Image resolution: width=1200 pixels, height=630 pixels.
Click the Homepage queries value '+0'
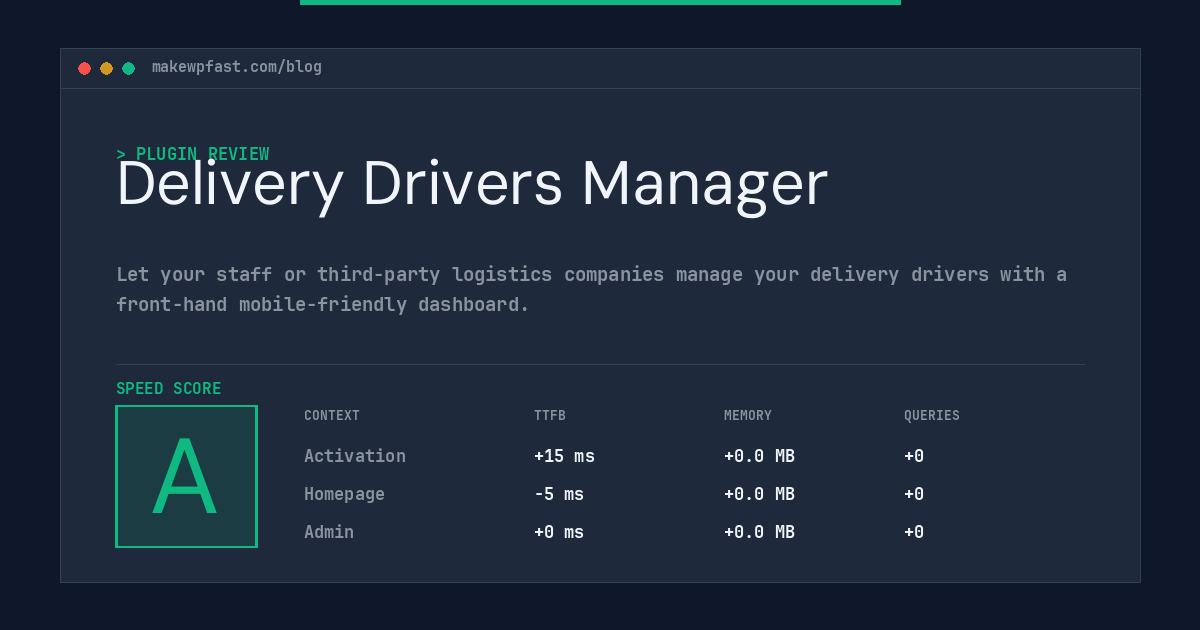tap(914, 494)
